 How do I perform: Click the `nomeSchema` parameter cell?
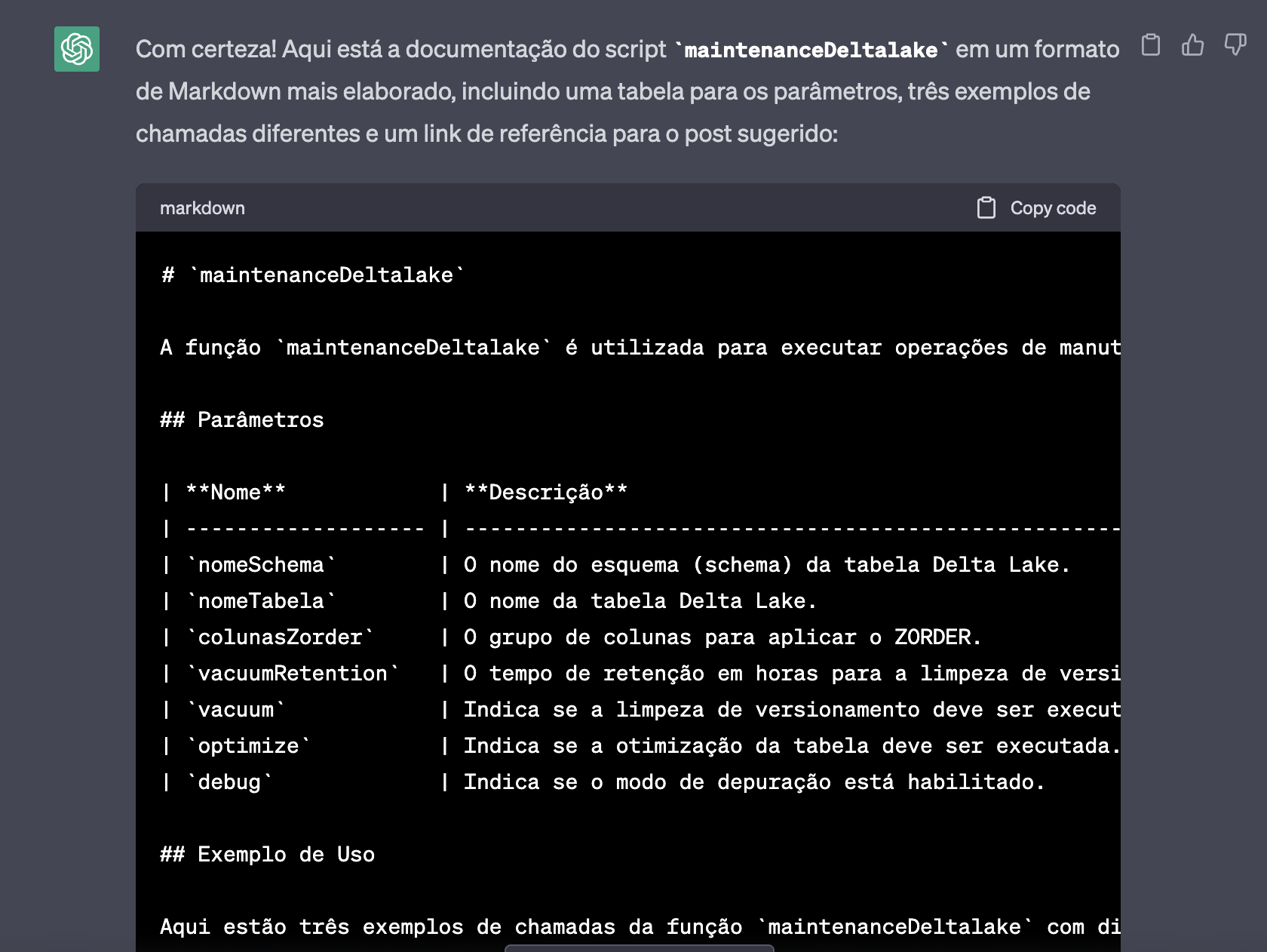pyautogui.click(x=261, y=565)
